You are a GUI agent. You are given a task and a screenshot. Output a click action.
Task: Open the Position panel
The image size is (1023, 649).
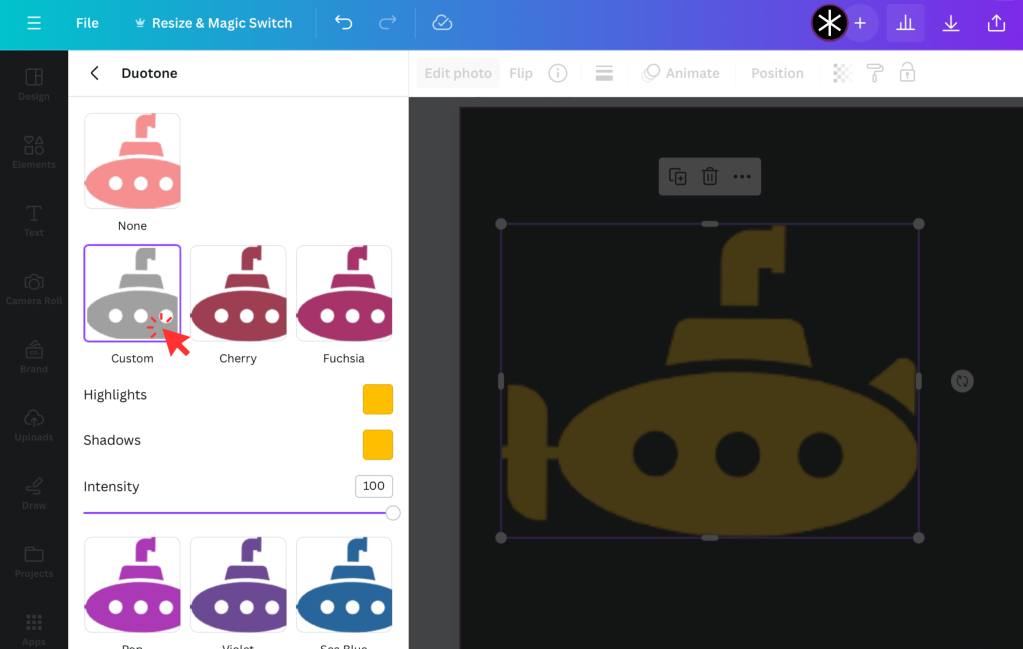pyautogui.click(x=777, y=73)
